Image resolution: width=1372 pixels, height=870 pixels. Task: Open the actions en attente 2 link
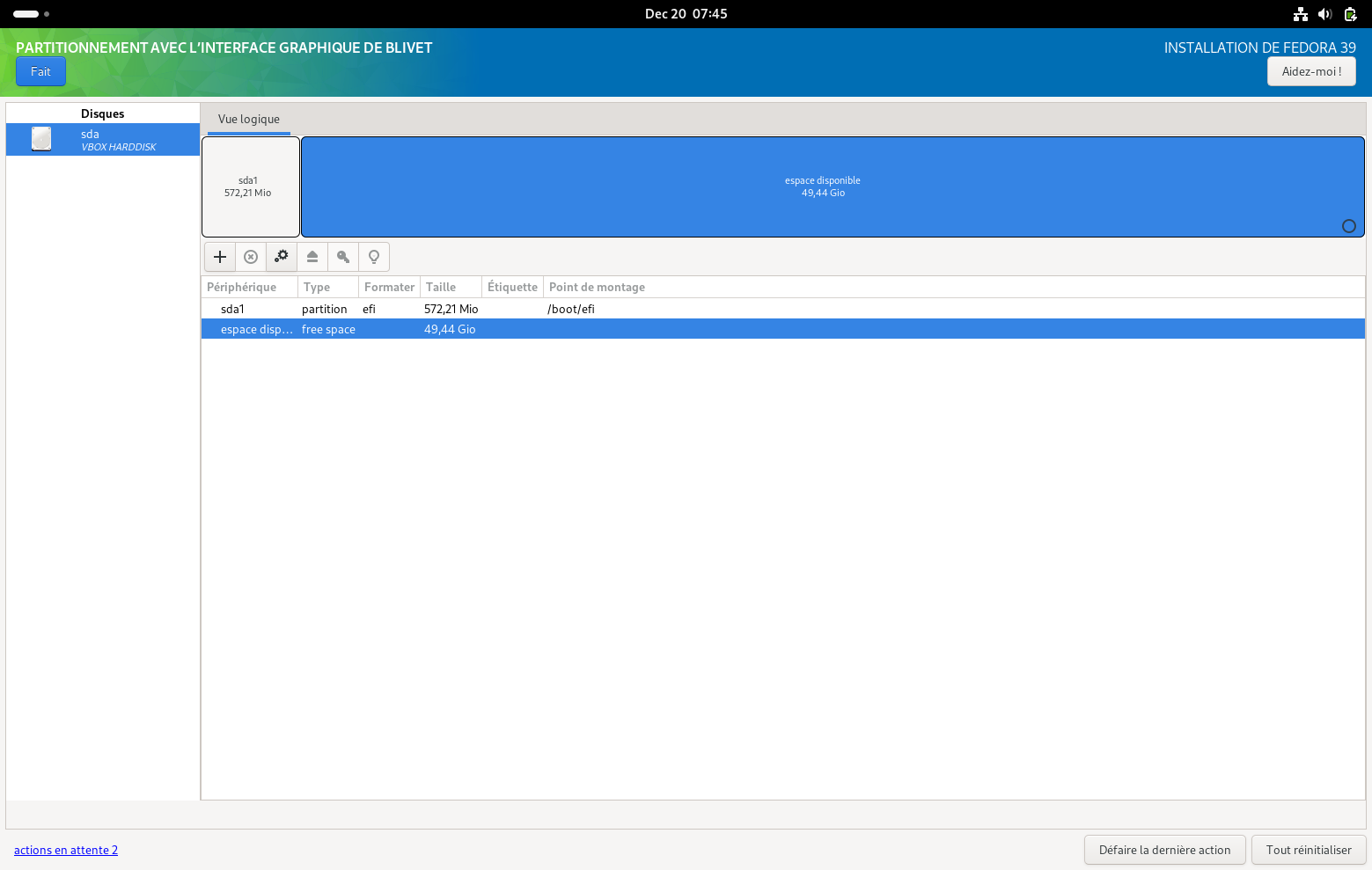click(66, 850)
